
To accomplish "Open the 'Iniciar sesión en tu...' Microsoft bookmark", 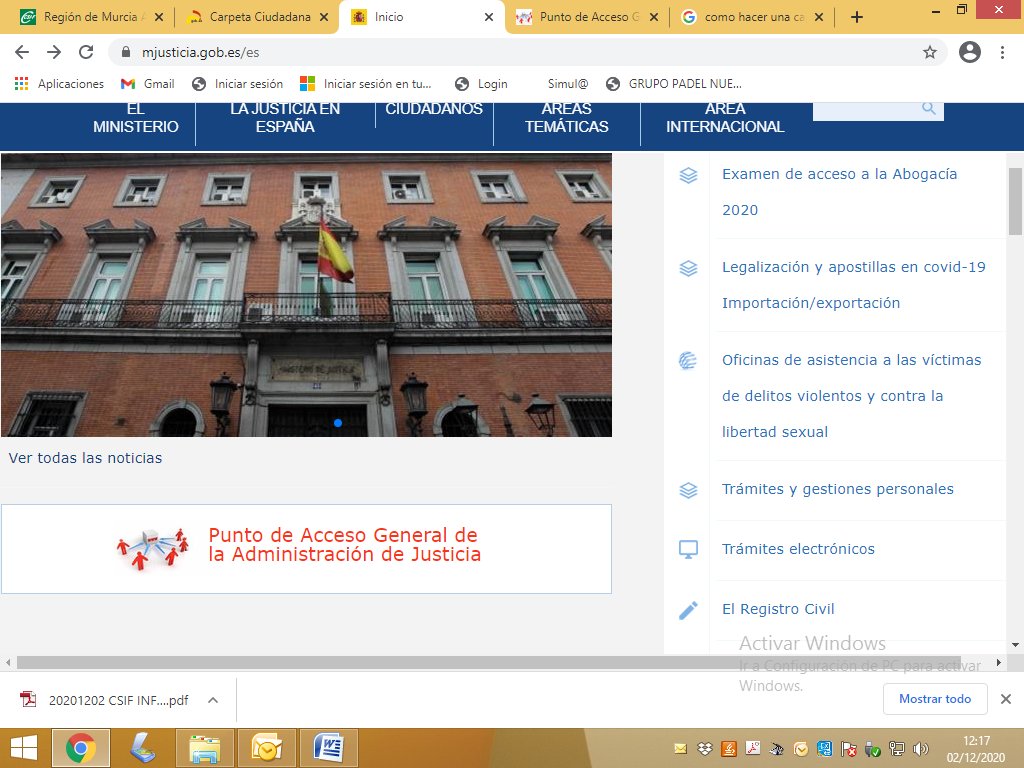I will point(366,84).
